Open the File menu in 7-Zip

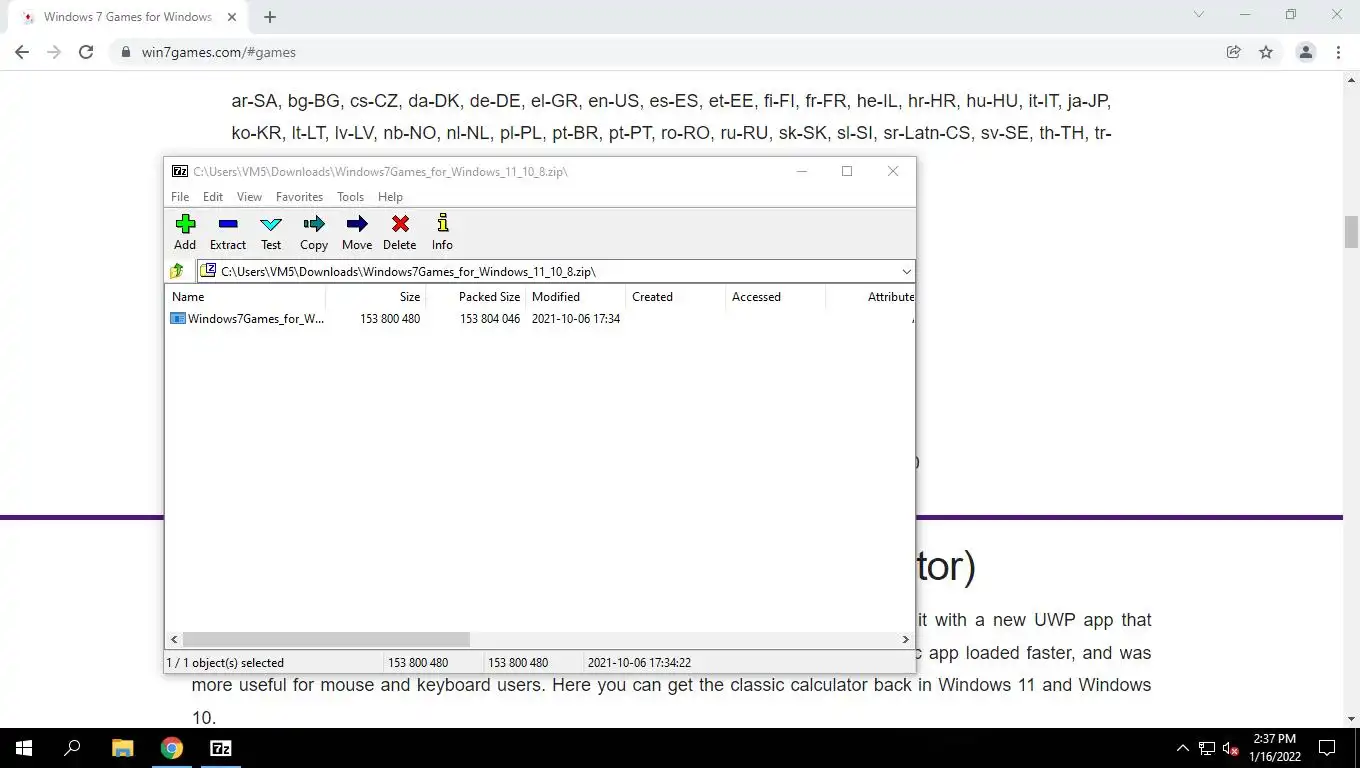point(180,197)
